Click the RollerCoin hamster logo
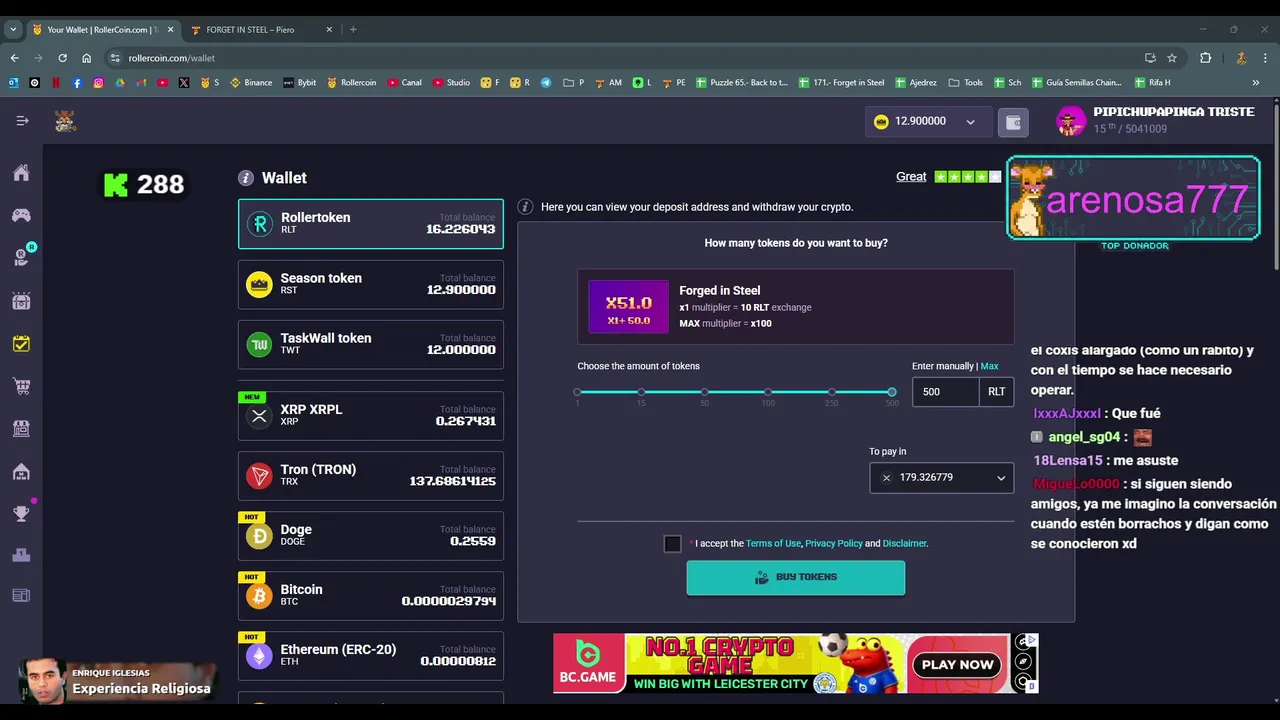Image resolution: width=1280 pixels, height=720 pixels. pyautogui.click(x=65, y=121)
